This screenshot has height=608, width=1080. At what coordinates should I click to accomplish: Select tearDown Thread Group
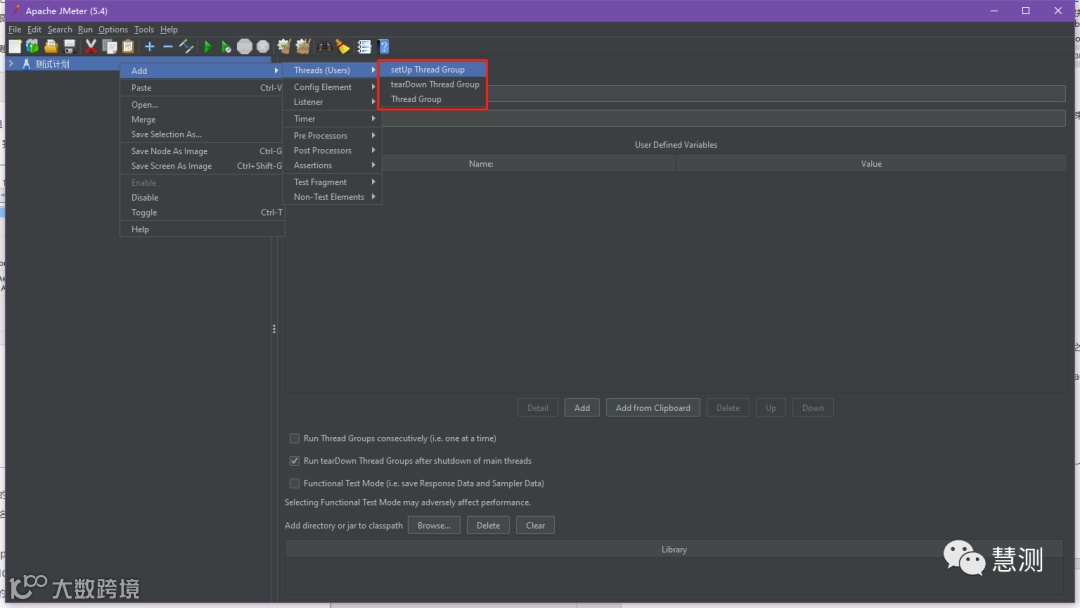click(433, 84)
